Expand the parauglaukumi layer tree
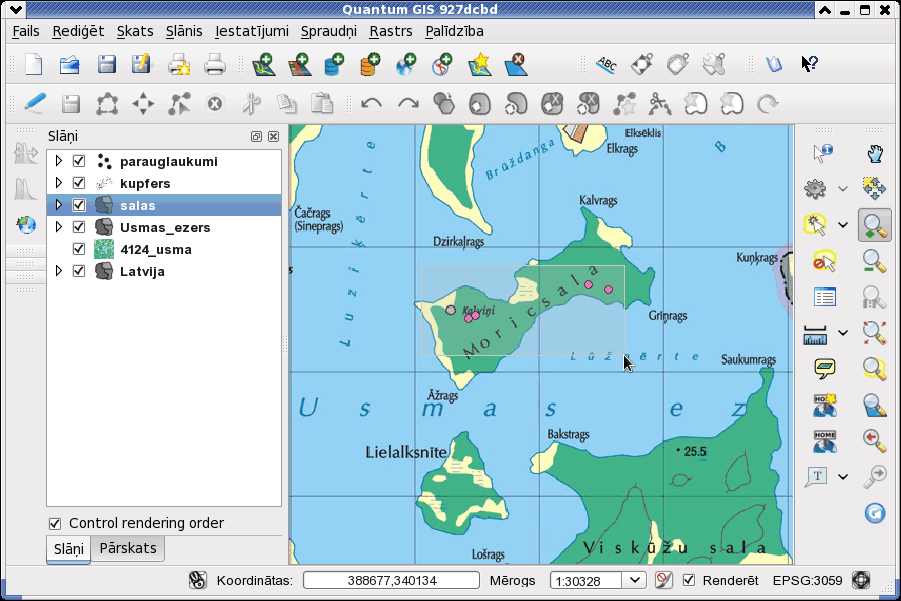 pyautogui.click(x=59, y=161)
